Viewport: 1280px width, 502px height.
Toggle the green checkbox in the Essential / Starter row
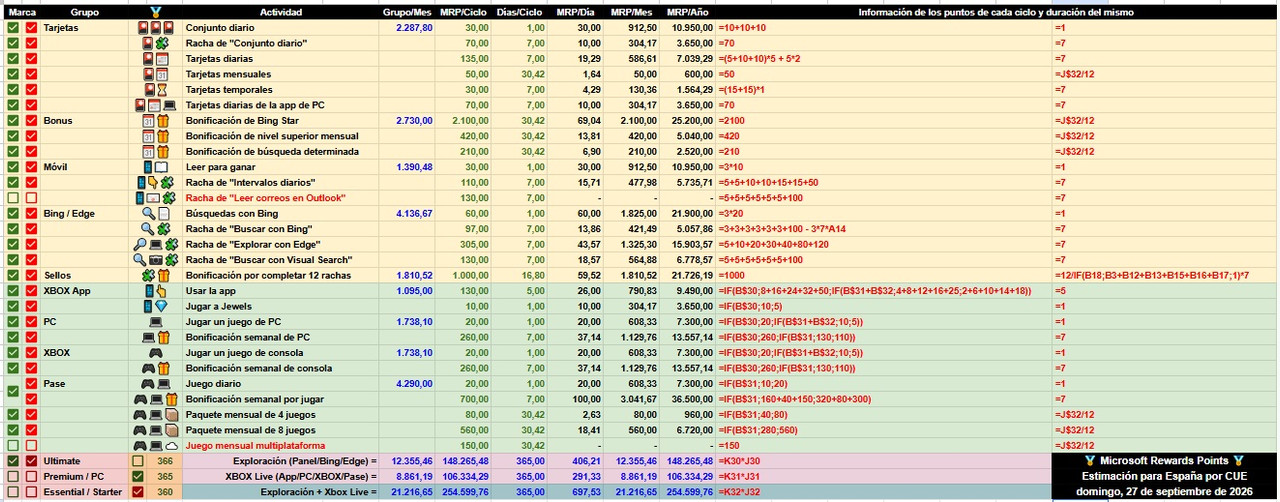pyautogui.click(x=12, y=492)
